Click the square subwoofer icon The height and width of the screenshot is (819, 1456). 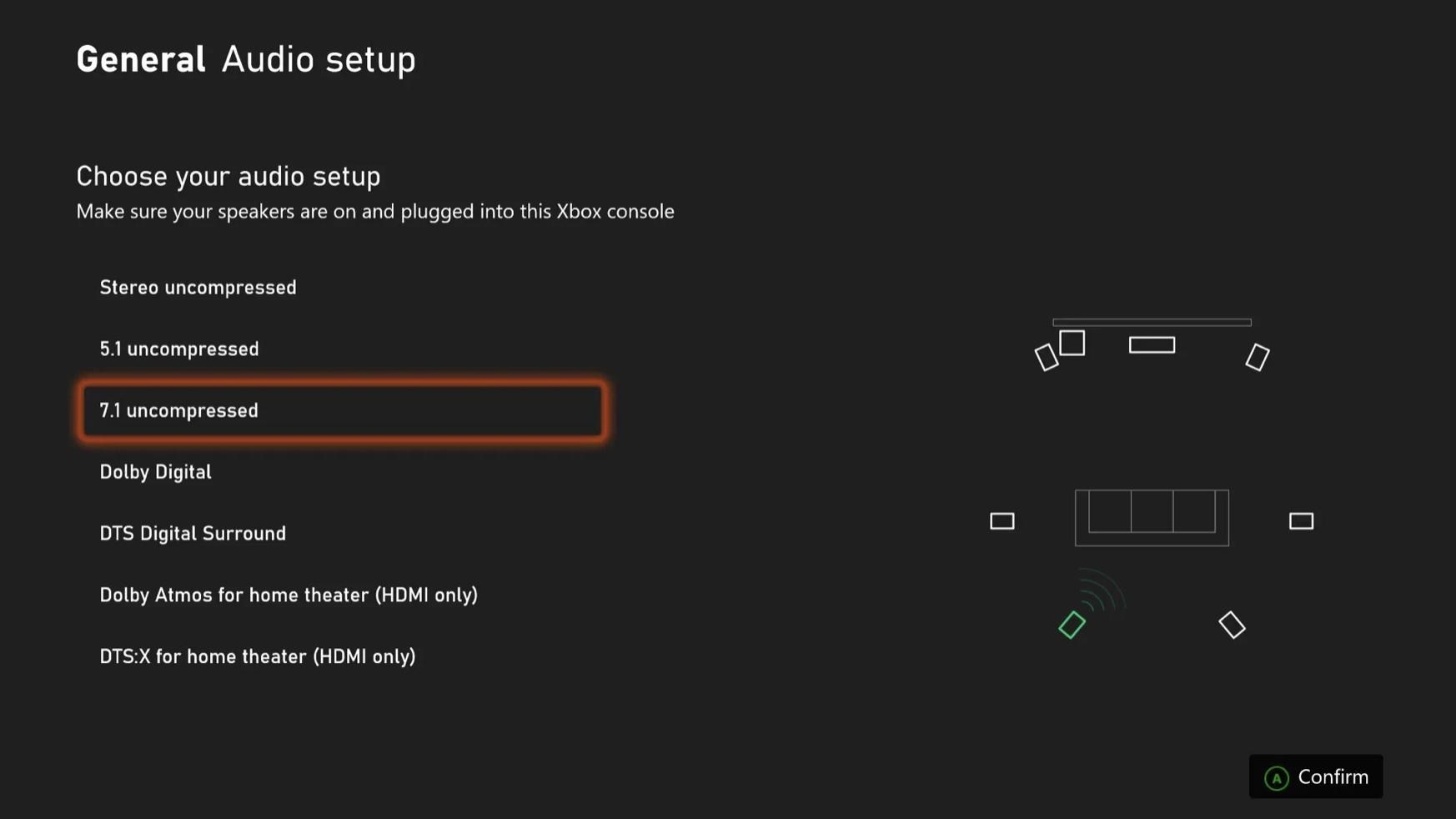click(1072, 344)
